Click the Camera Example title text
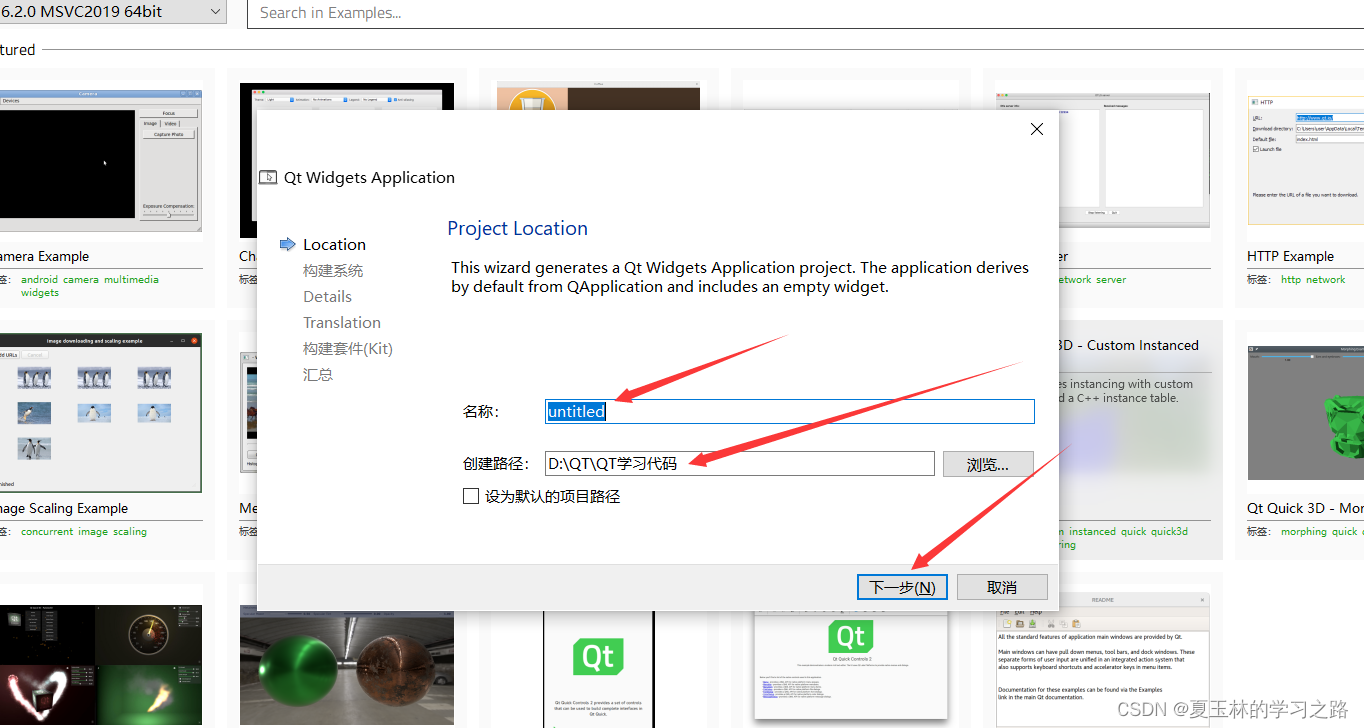Viewport: 1364px width, 728px height. [44, 256]
